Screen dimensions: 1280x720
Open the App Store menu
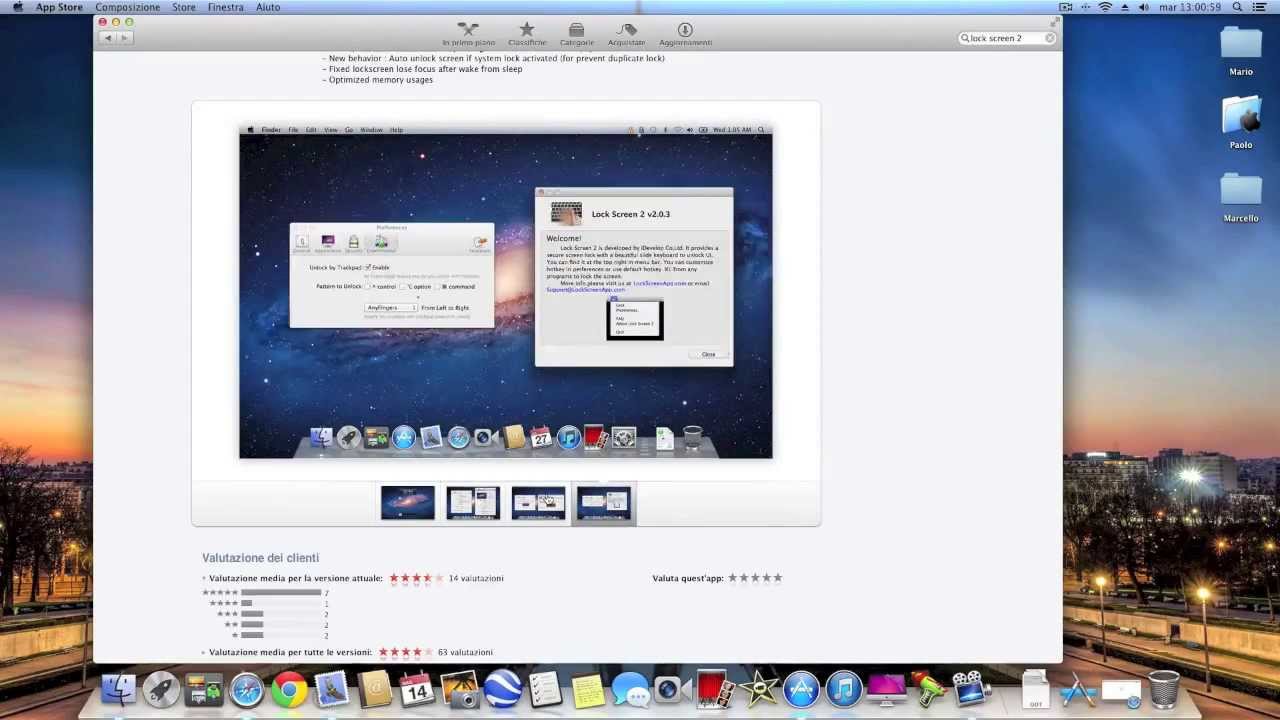click(59, 7)
